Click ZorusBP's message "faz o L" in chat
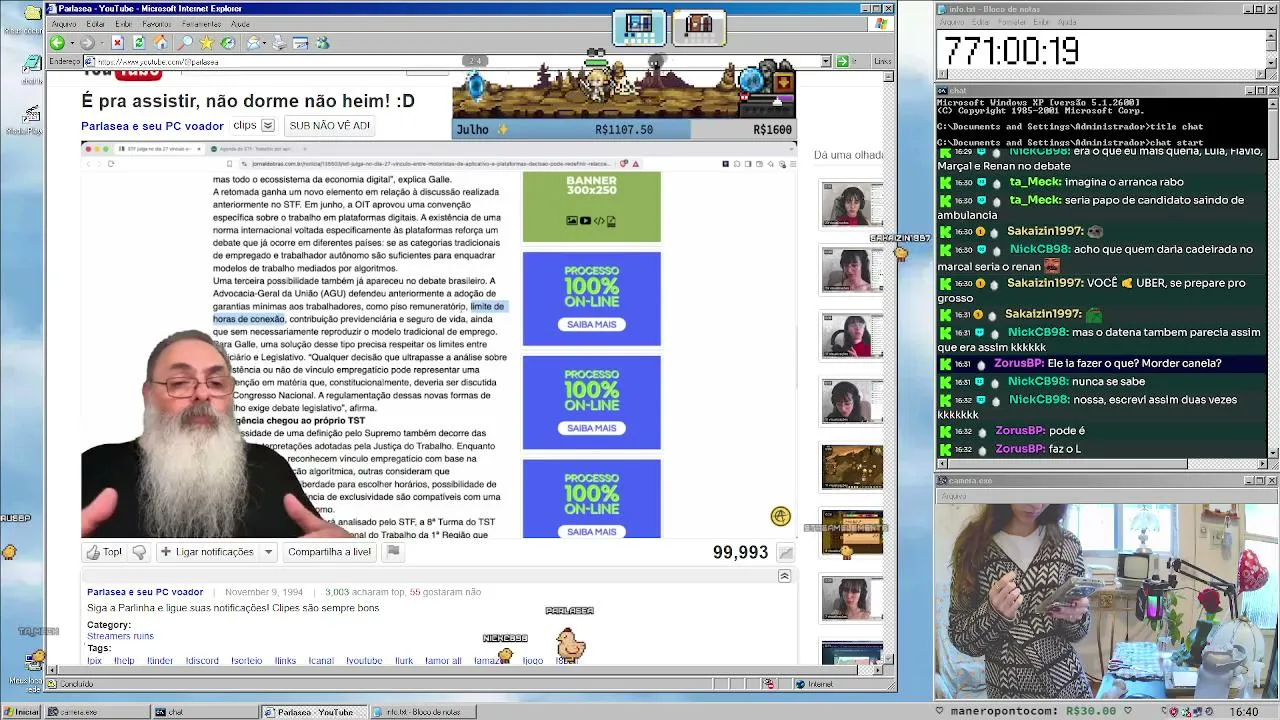The width and height of the screenshot is (1280, 720). pos(1065,449)
